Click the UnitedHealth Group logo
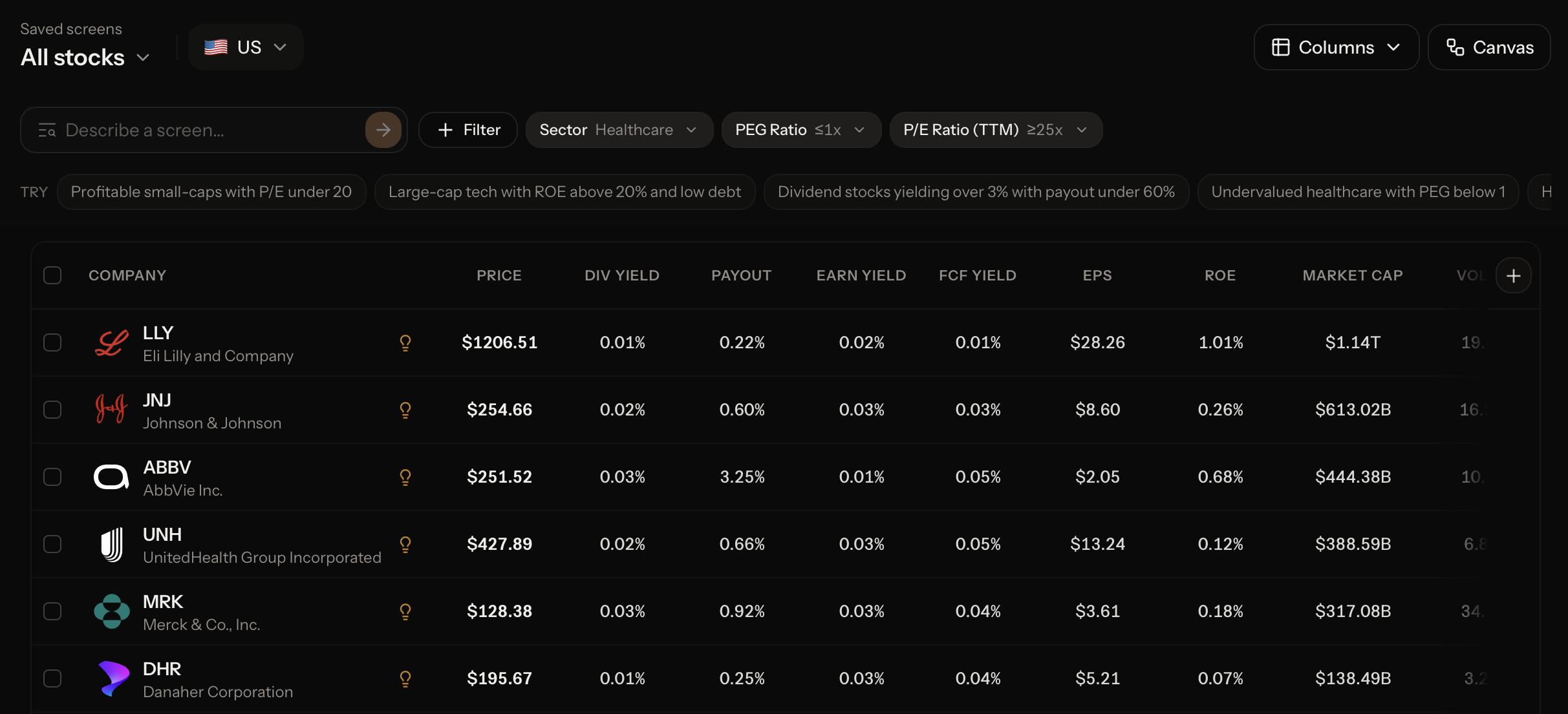The image size is (1568, 714). pyautogui.click(x=112, y=544)
